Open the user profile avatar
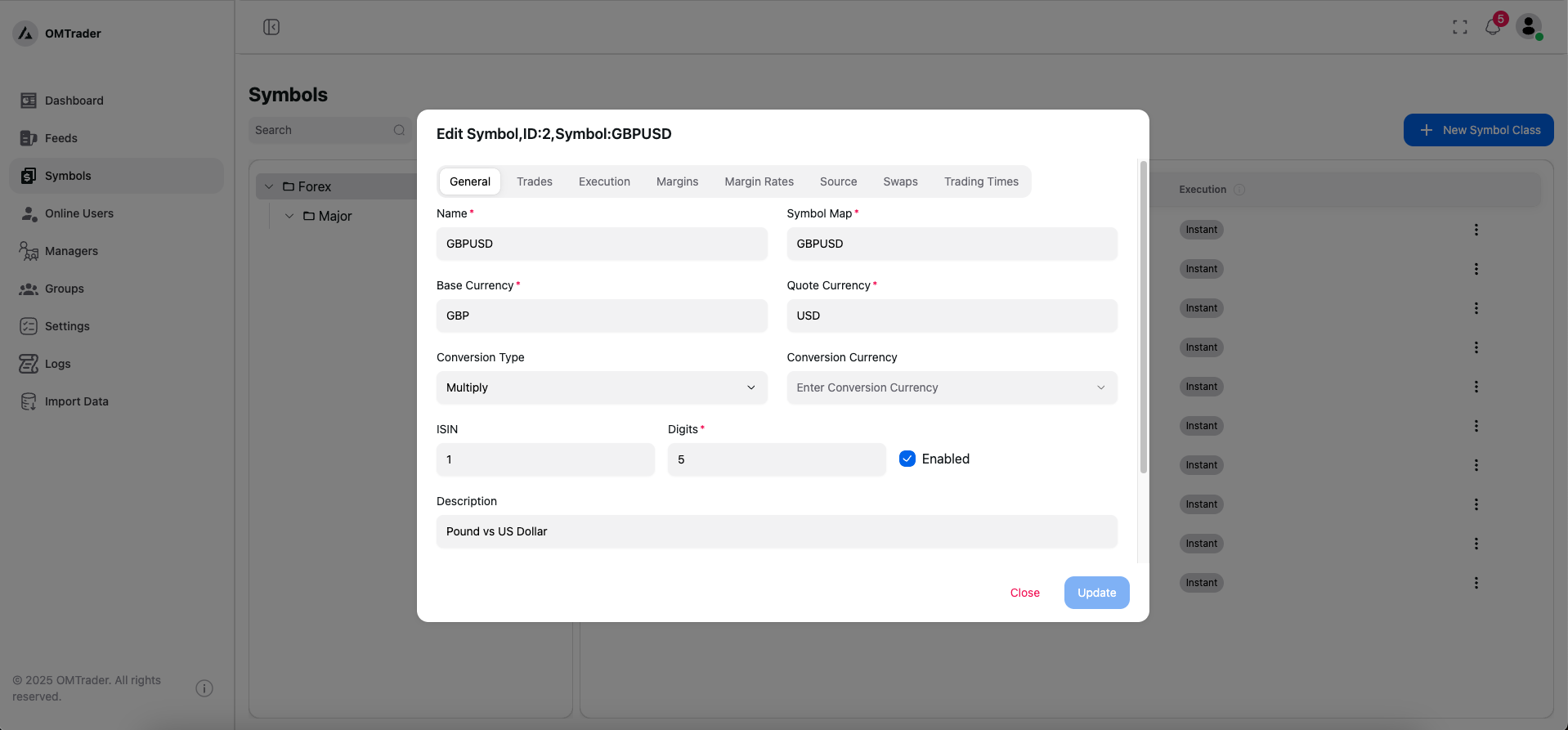1568x730 pixels. point(1528,27)
